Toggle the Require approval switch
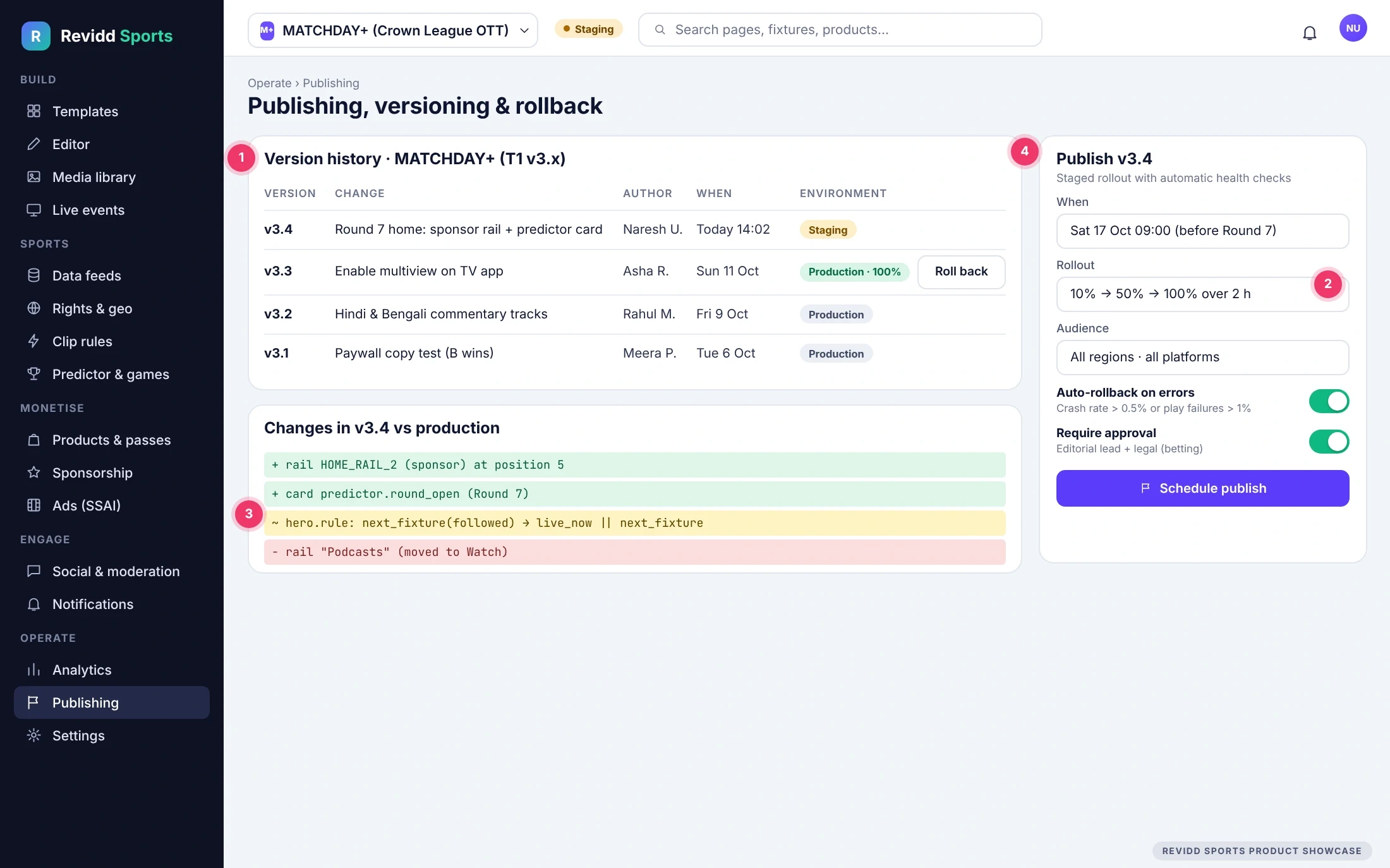Screen dimensions: 1390x868 [x=1329, y=442]
